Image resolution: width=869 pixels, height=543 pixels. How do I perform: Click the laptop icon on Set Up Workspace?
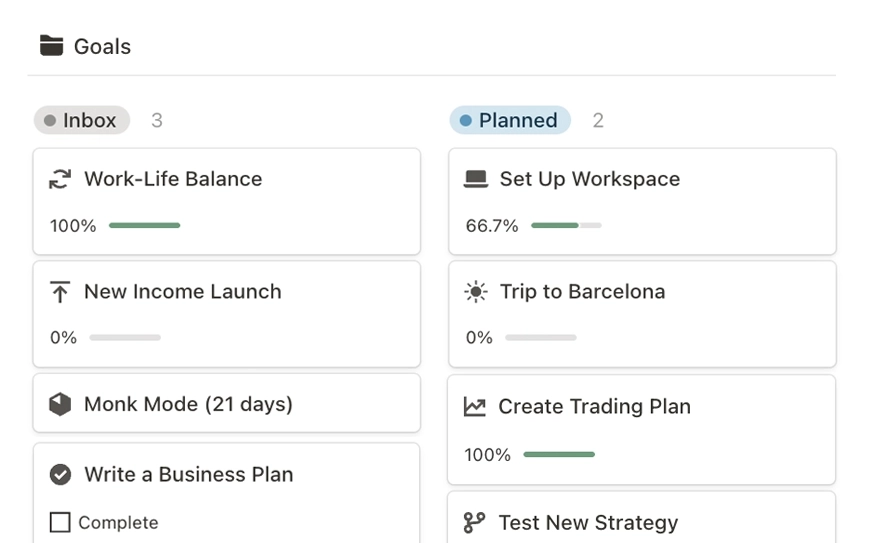pos(476,179)
